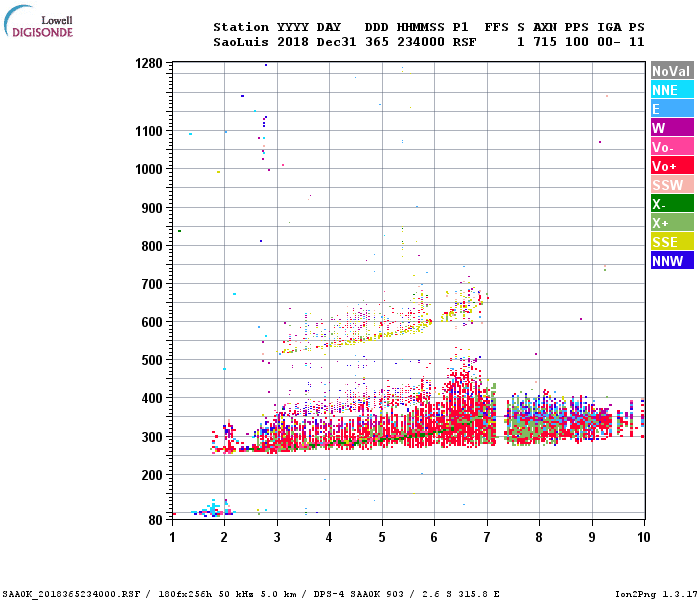Click the 400 y-axis label
Screen dimensions: 700x600
click(152, 398)
